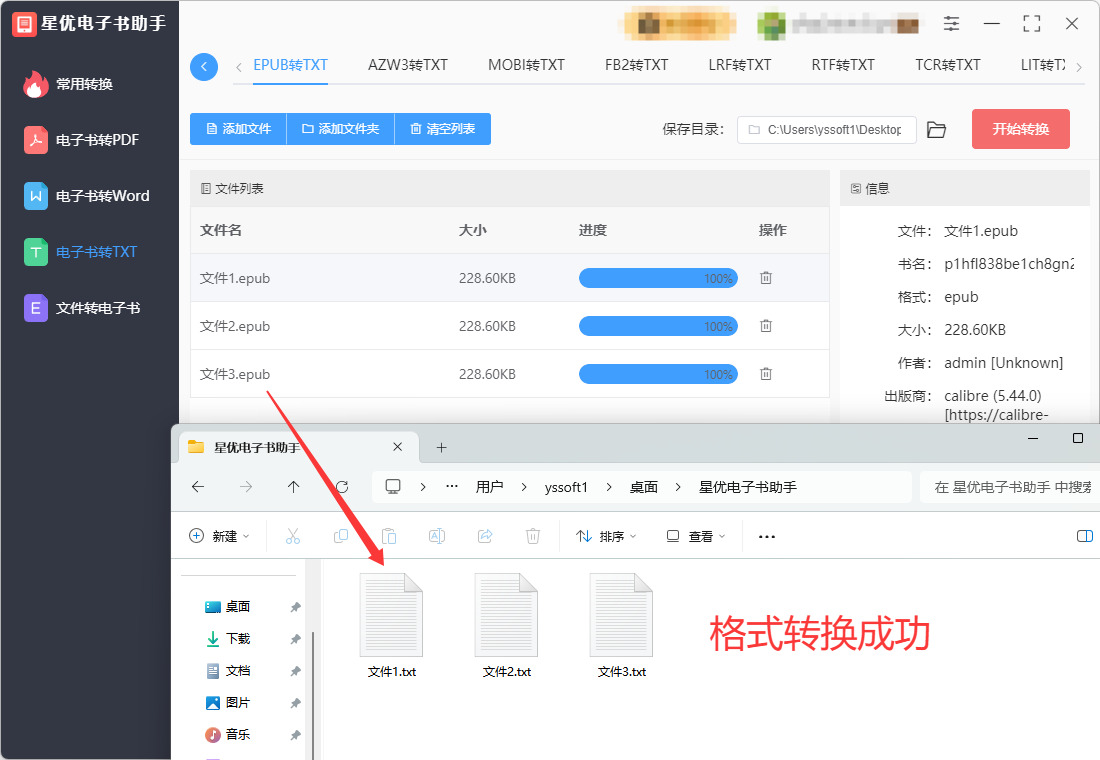
Task: Click the Paste icon in Explorer toolbar
Action: coord(389,536)
